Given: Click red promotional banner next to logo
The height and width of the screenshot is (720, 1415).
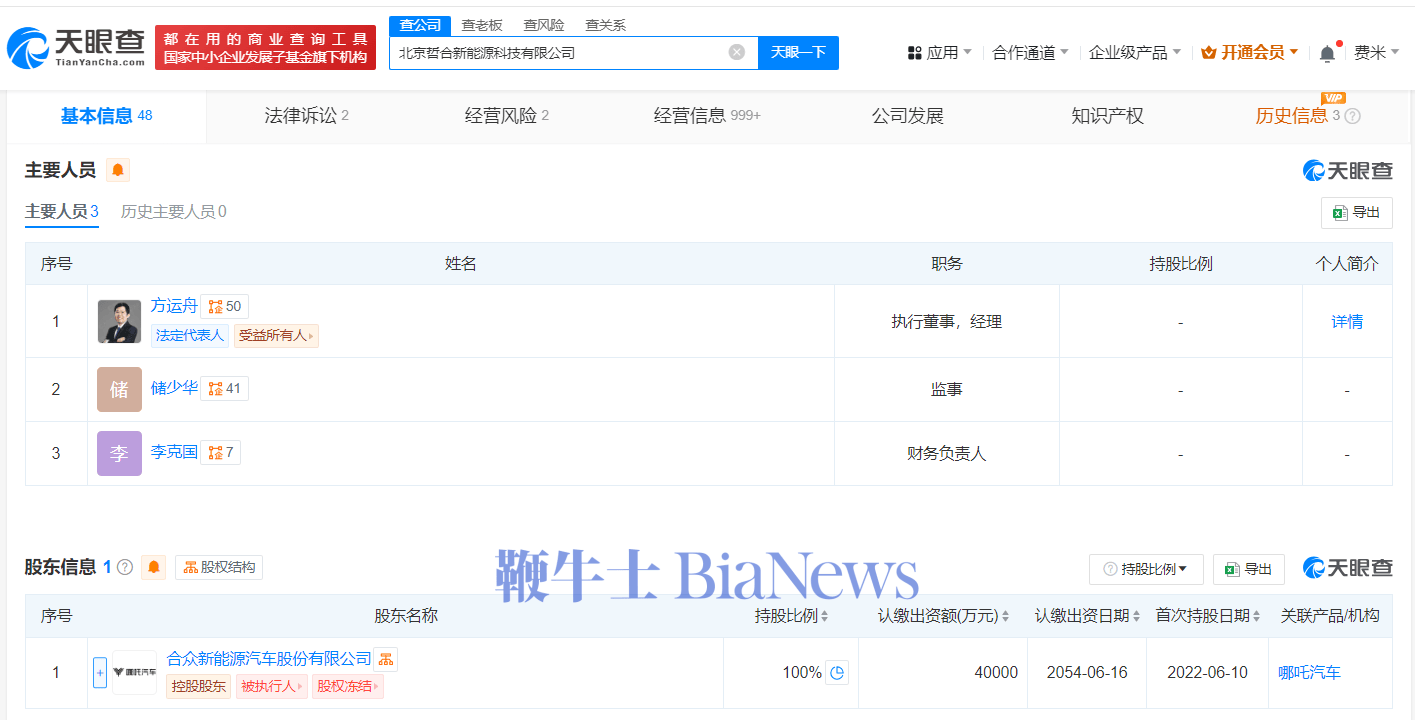Looking at the screenshot, I should click(265, 47).
